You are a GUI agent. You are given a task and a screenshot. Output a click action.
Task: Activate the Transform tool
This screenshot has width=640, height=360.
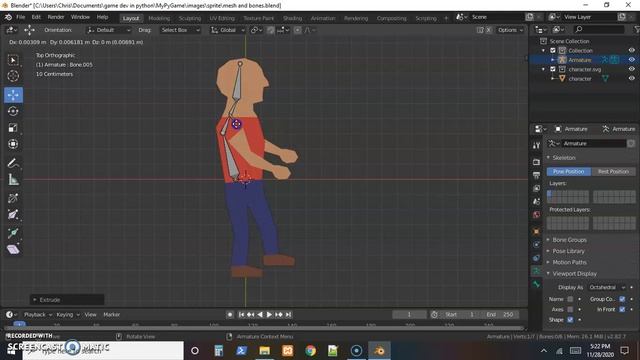(13, 144)
